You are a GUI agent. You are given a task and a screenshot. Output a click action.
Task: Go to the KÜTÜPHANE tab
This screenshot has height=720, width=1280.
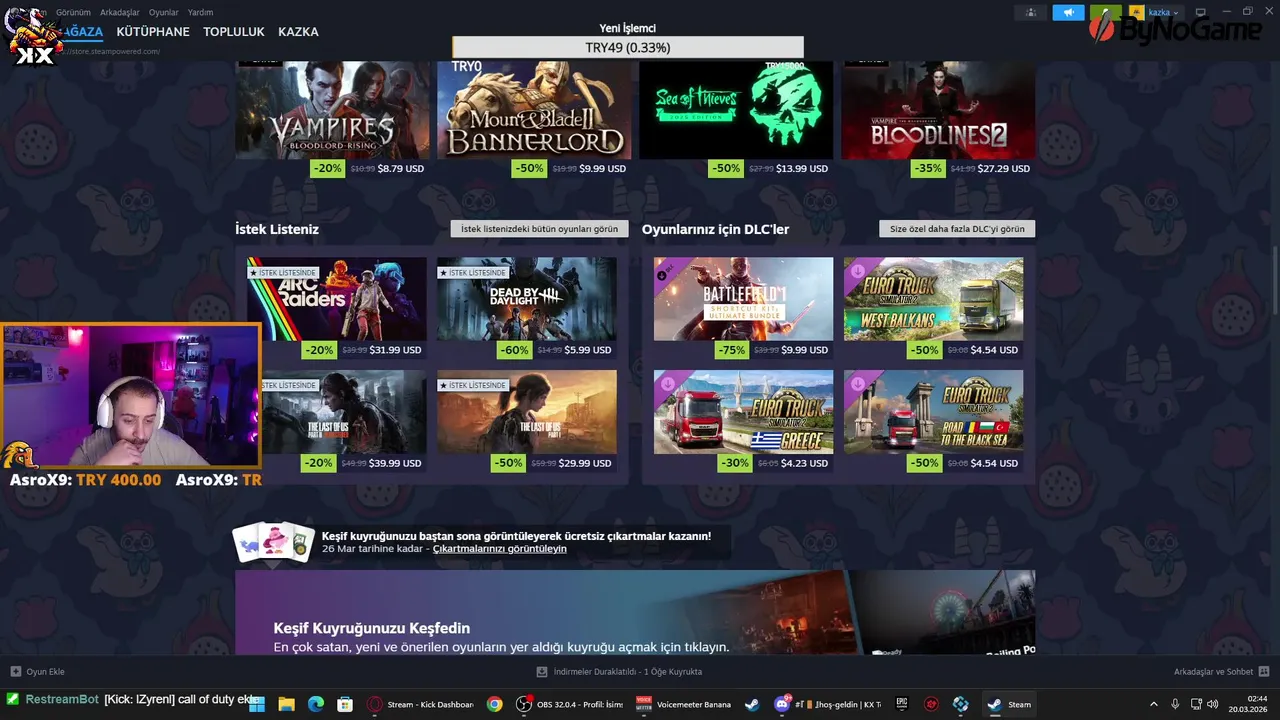pos(153,32)
